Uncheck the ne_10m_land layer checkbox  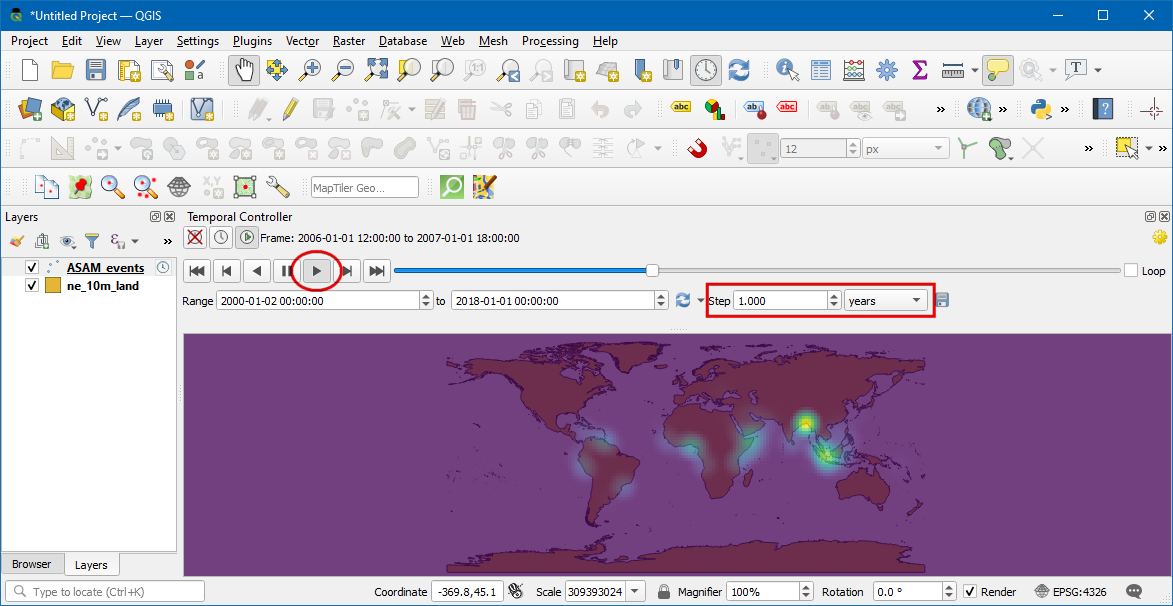(x=32, y=286)
